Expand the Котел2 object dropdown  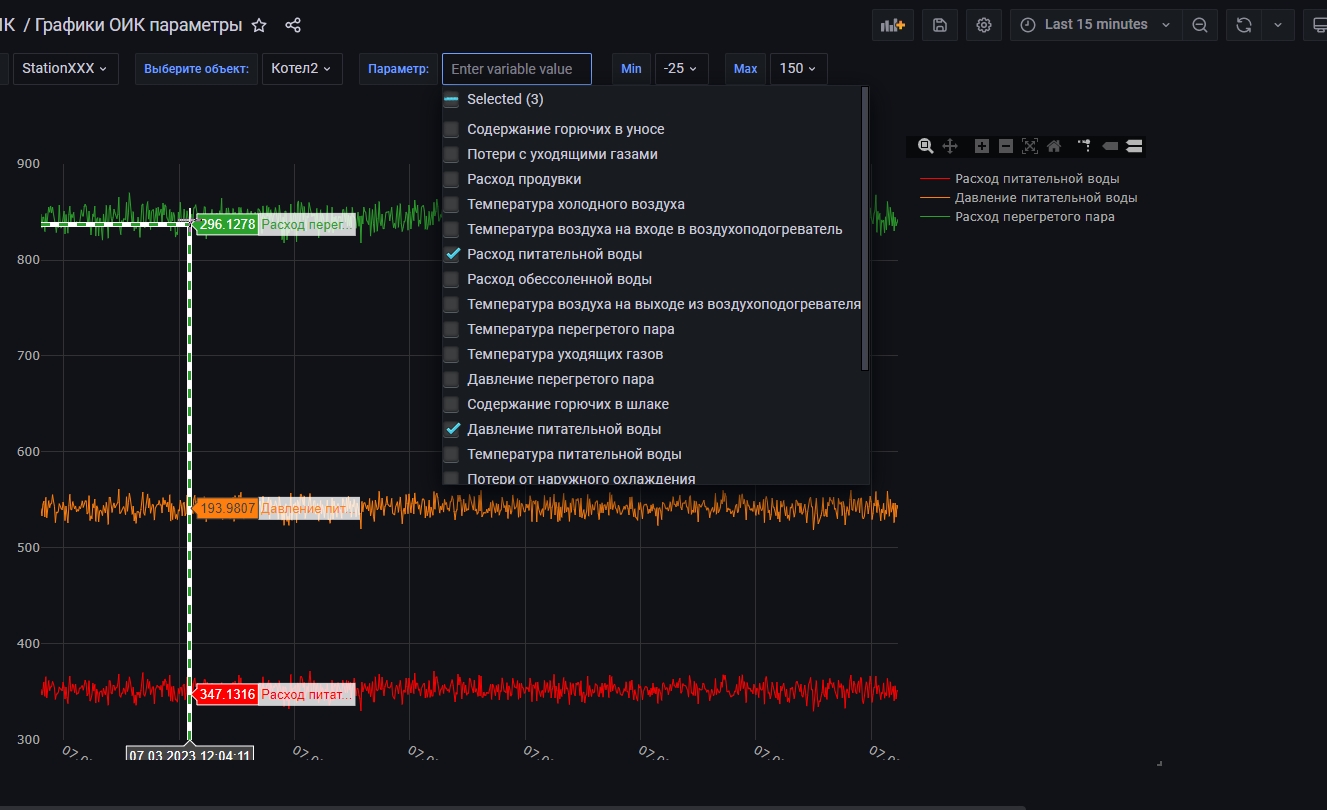tap(302, 69)
